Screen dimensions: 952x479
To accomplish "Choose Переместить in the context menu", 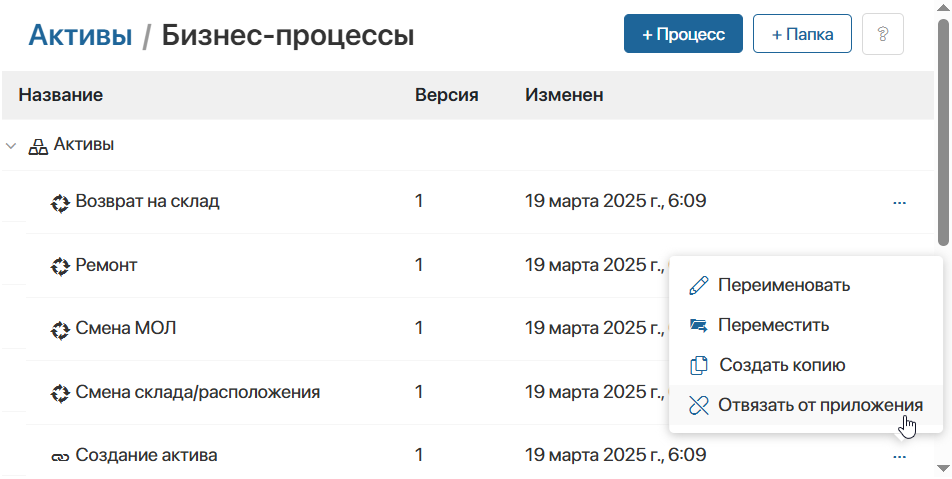I will tap(806, 325).
